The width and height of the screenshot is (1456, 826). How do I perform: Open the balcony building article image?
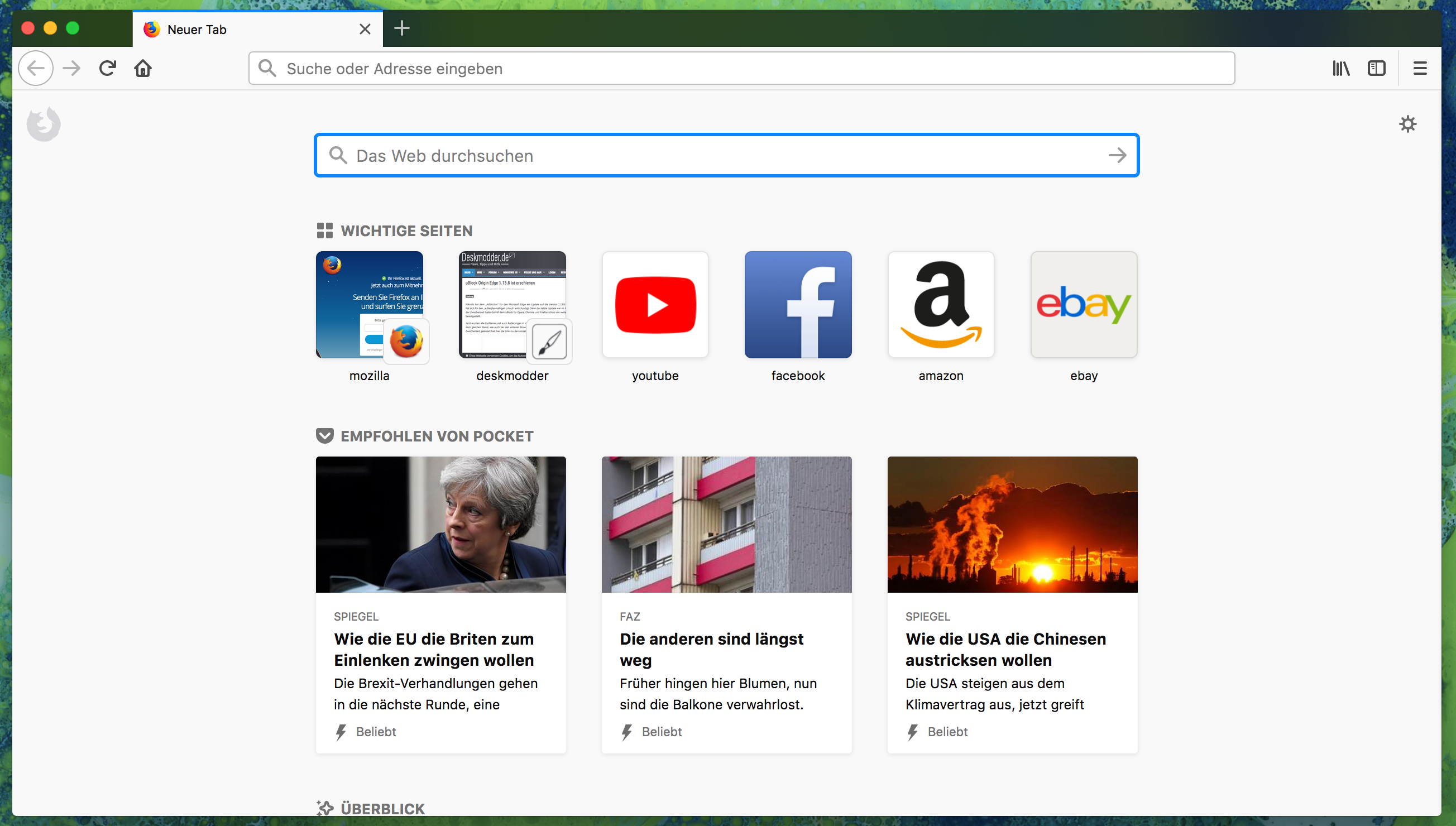[x=726, y=524]
